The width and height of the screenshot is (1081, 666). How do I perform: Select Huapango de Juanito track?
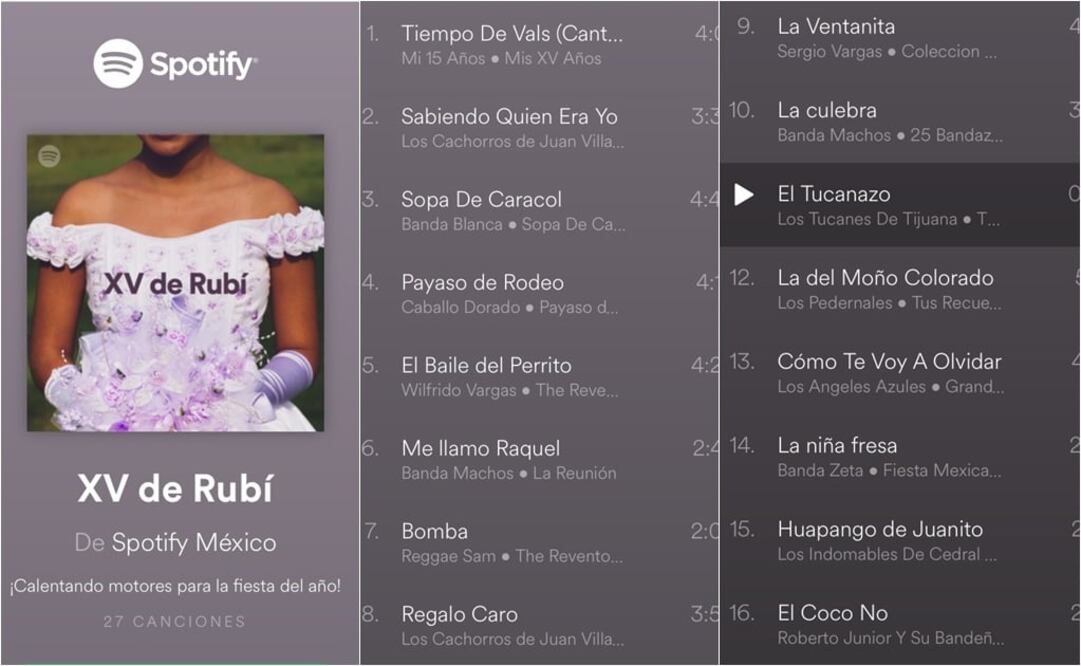click(900, 541)
